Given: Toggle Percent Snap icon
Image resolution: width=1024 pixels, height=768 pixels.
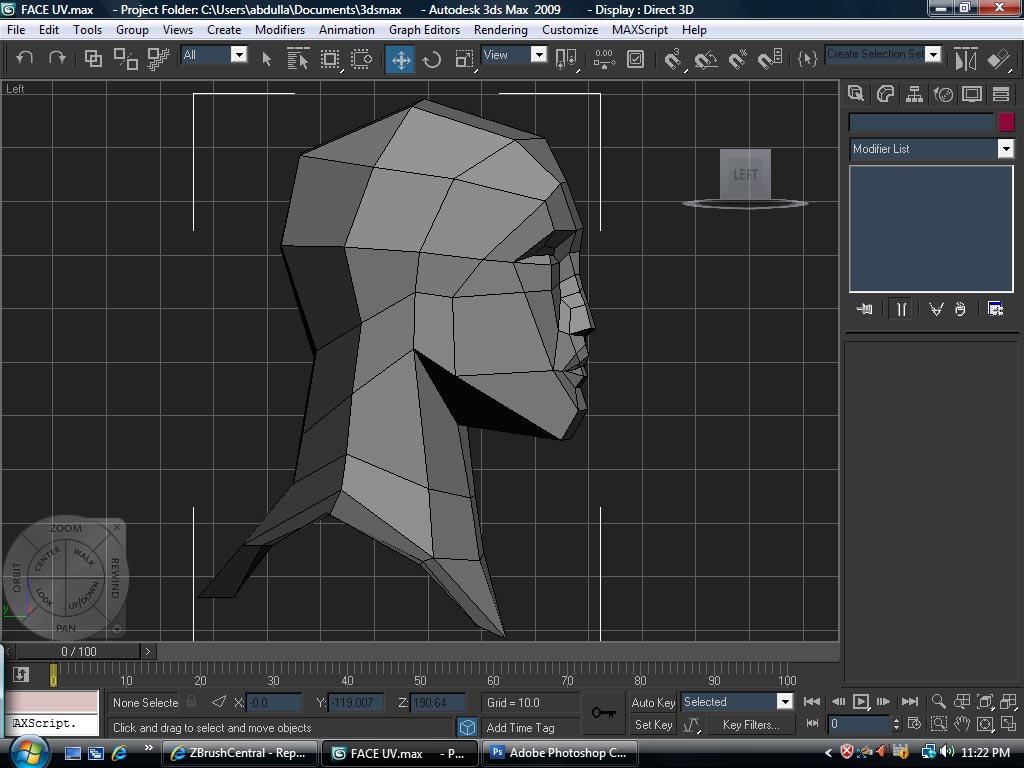Looking at the screenshot, I should pyautogui.click(x=738, y=59).
